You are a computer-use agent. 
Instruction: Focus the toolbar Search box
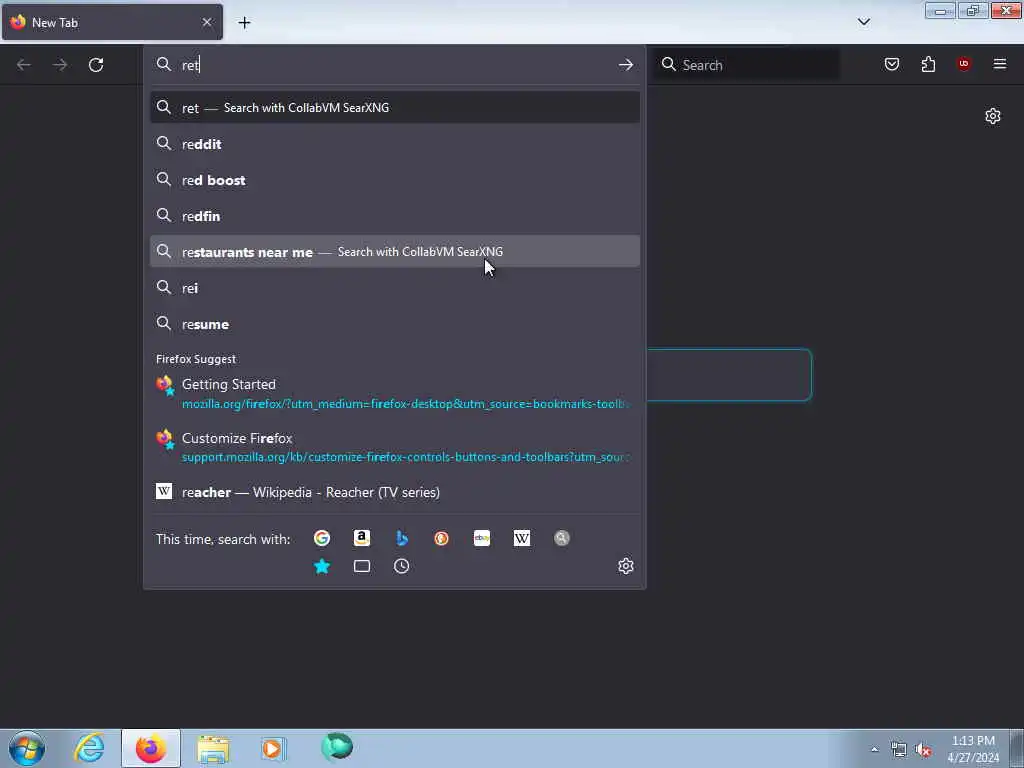(747, 65)
